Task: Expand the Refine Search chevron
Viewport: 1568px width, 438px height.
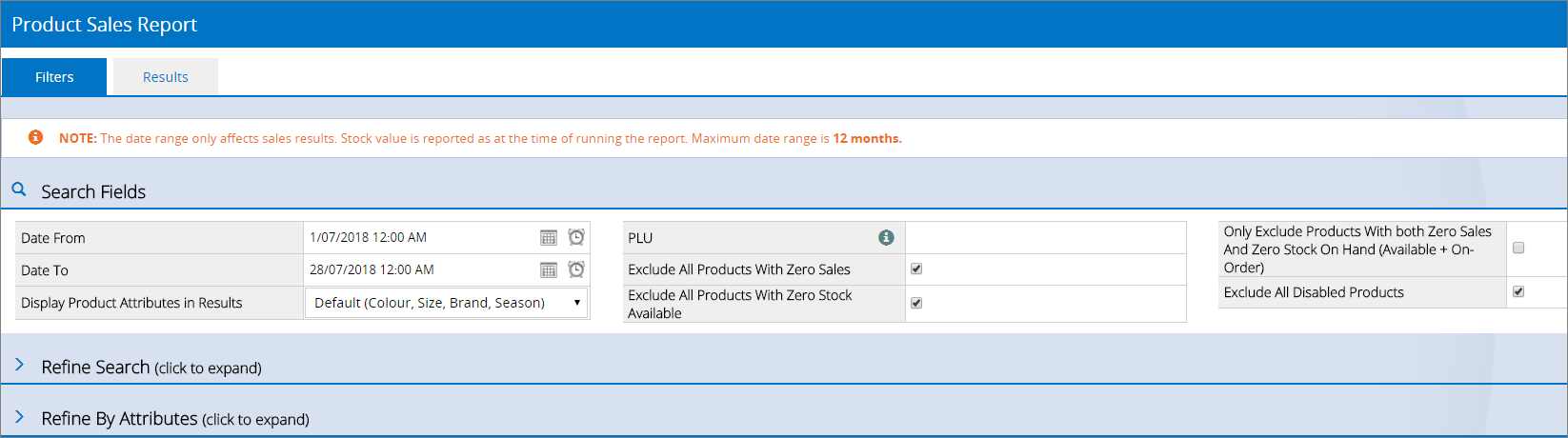Action: [x=19, y=366]
